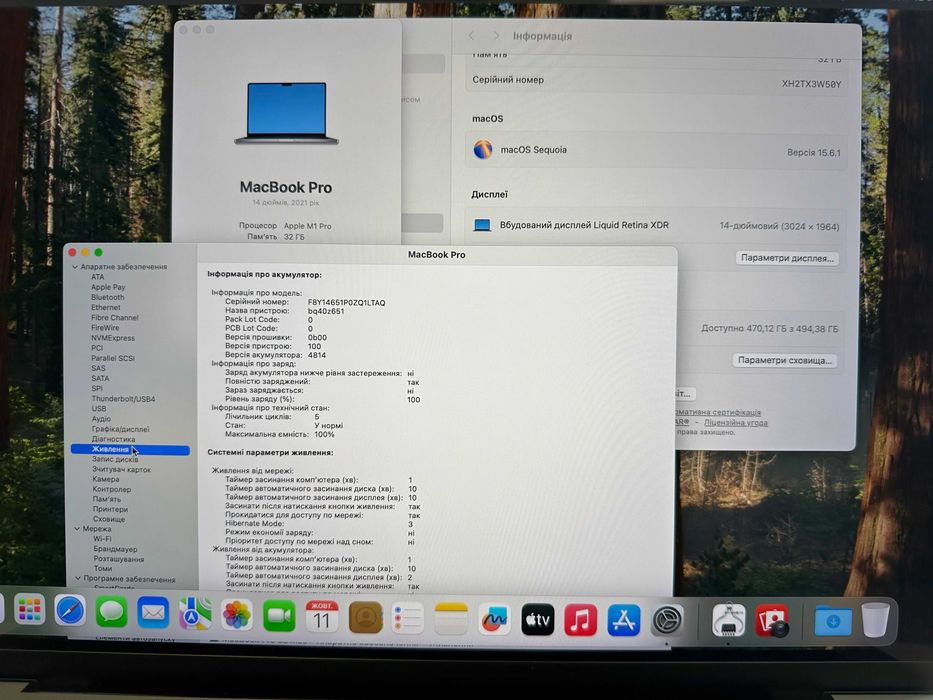Open Calendar icon showing 11

click(x=322, y=617)
